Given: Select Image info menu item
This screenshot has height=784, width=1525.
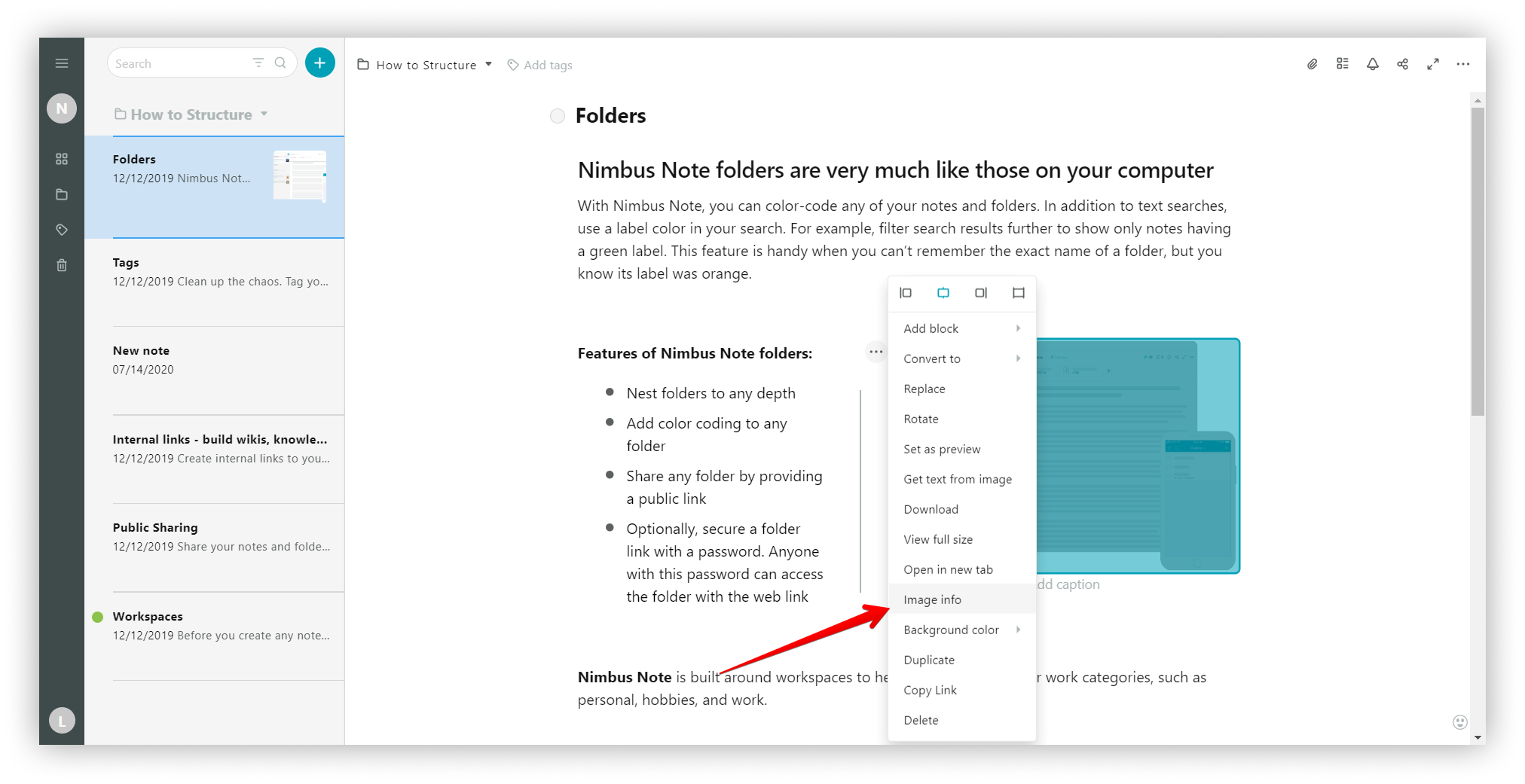Looking at the screenshot, I should point(962,599).
